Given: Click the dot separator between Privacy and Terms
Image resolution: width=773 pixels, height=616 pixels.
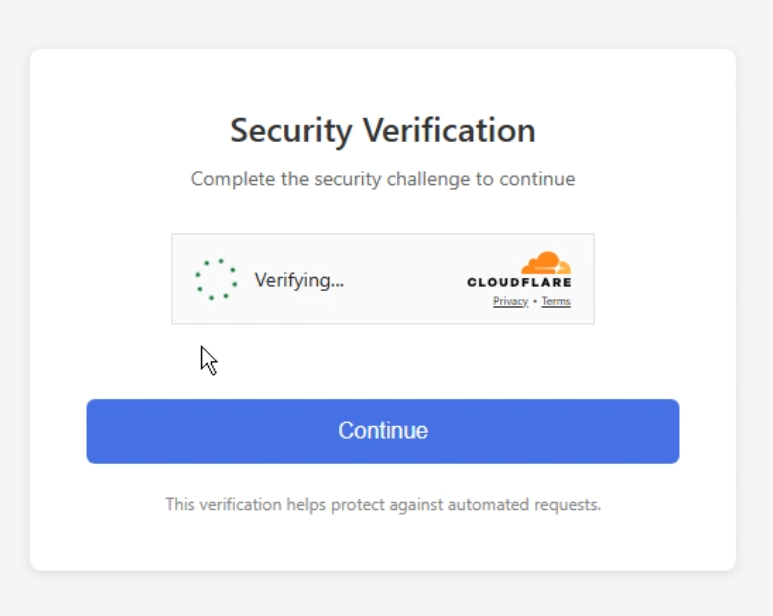Looking at the screenshot, I should pos(535,302).
